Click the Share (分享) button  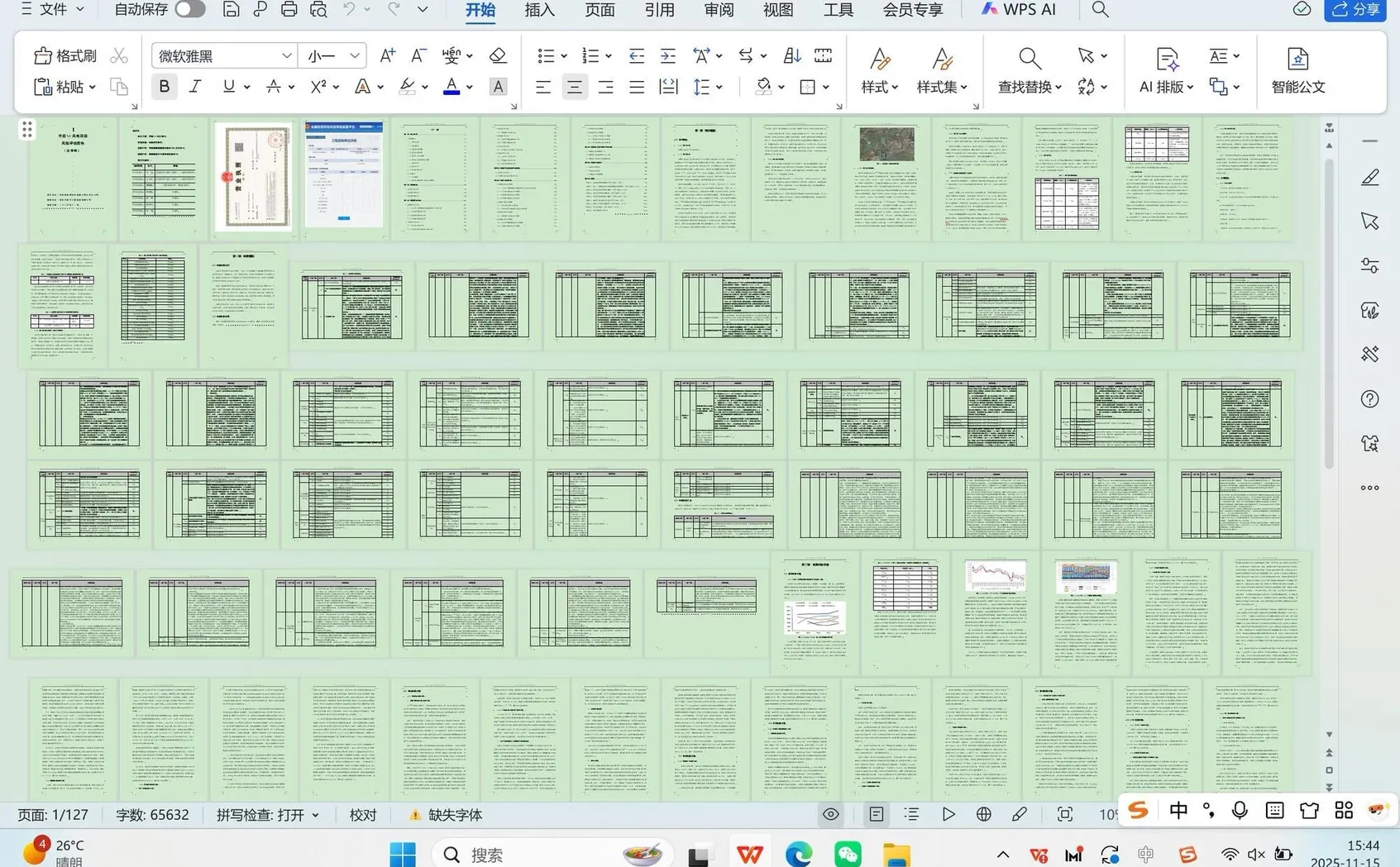(1355, 10)
